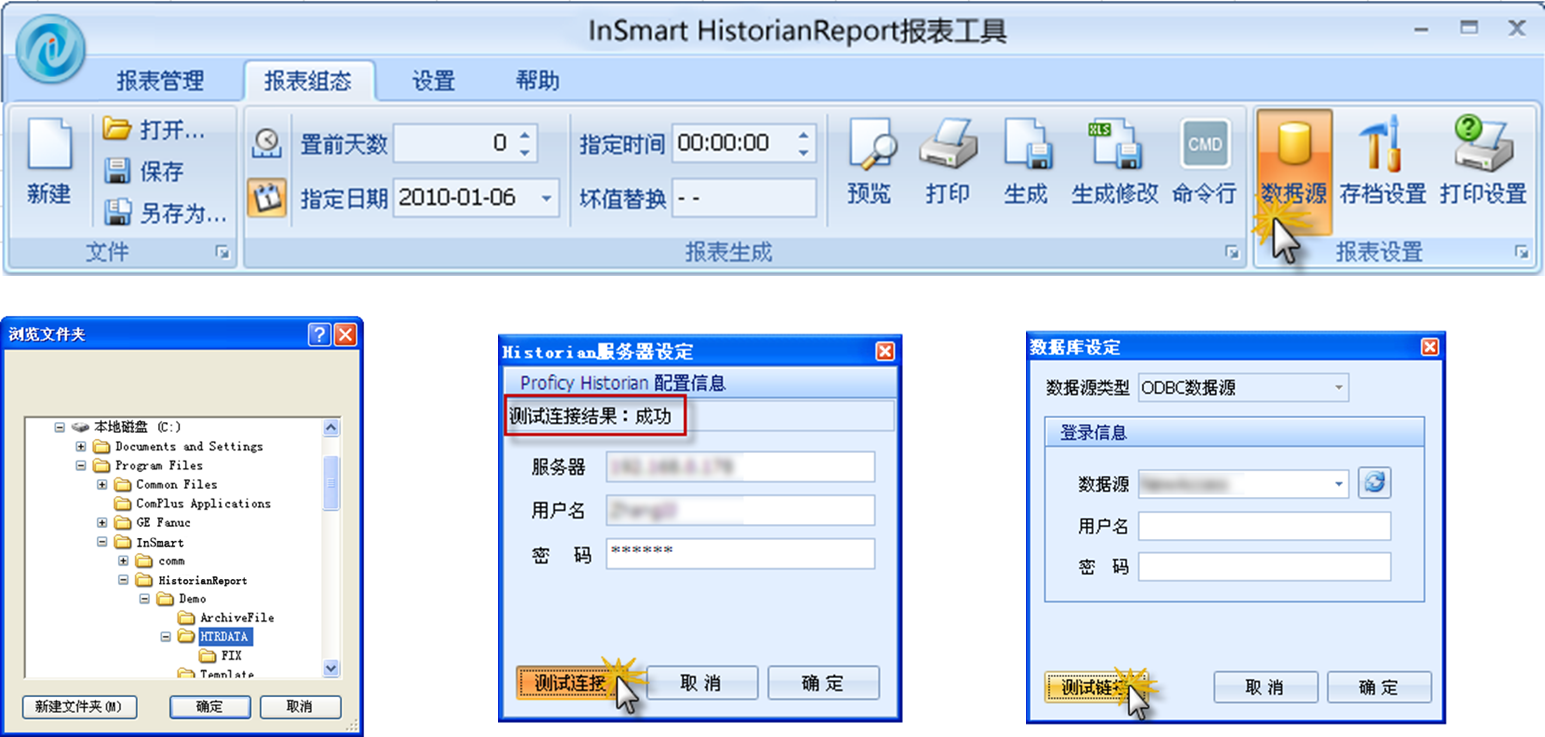This screenshot has height=737, width=1545.
Task: Select the ComPlus Applications folder
Action: (203, 504)
